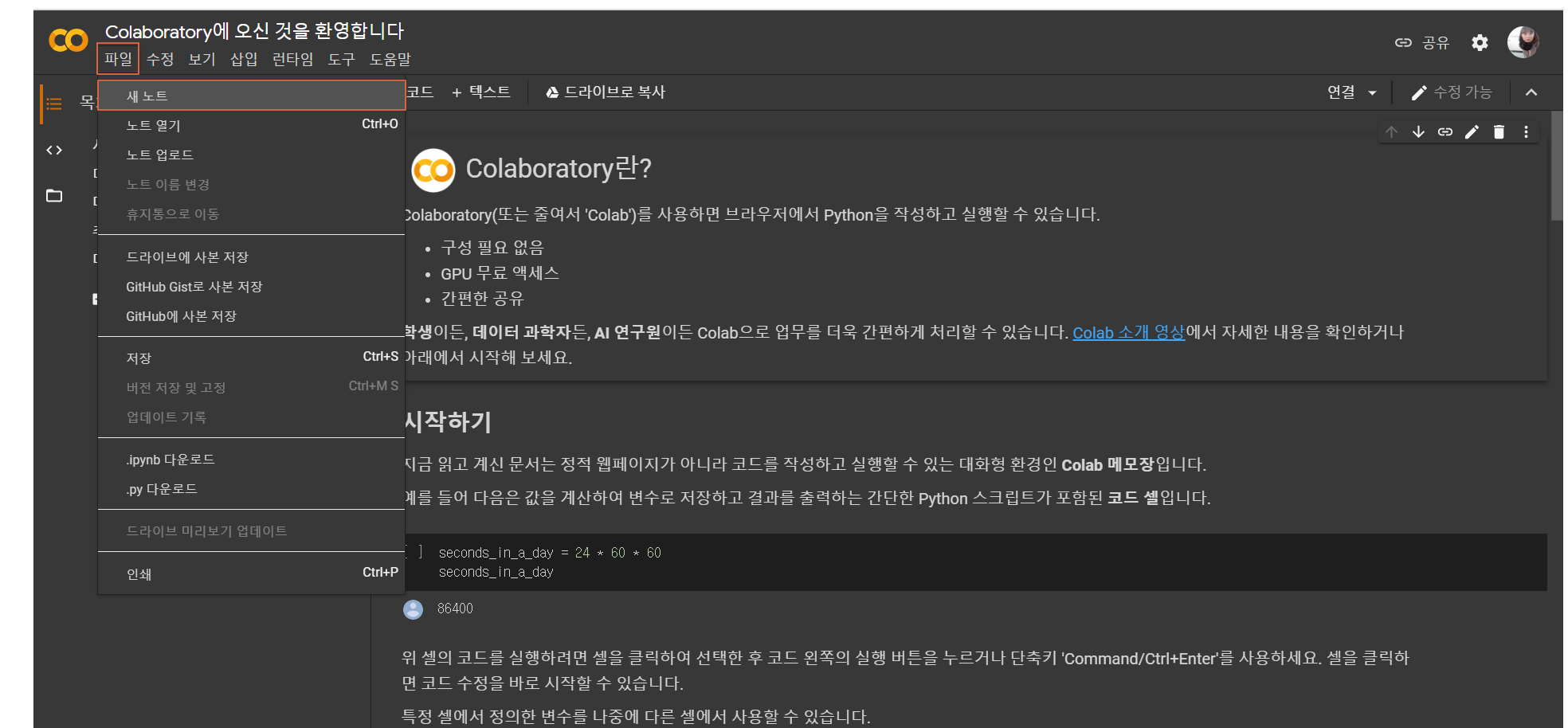Select 인쇄 print menu entry
The image size is (1568, 728).
pos(252,573)
